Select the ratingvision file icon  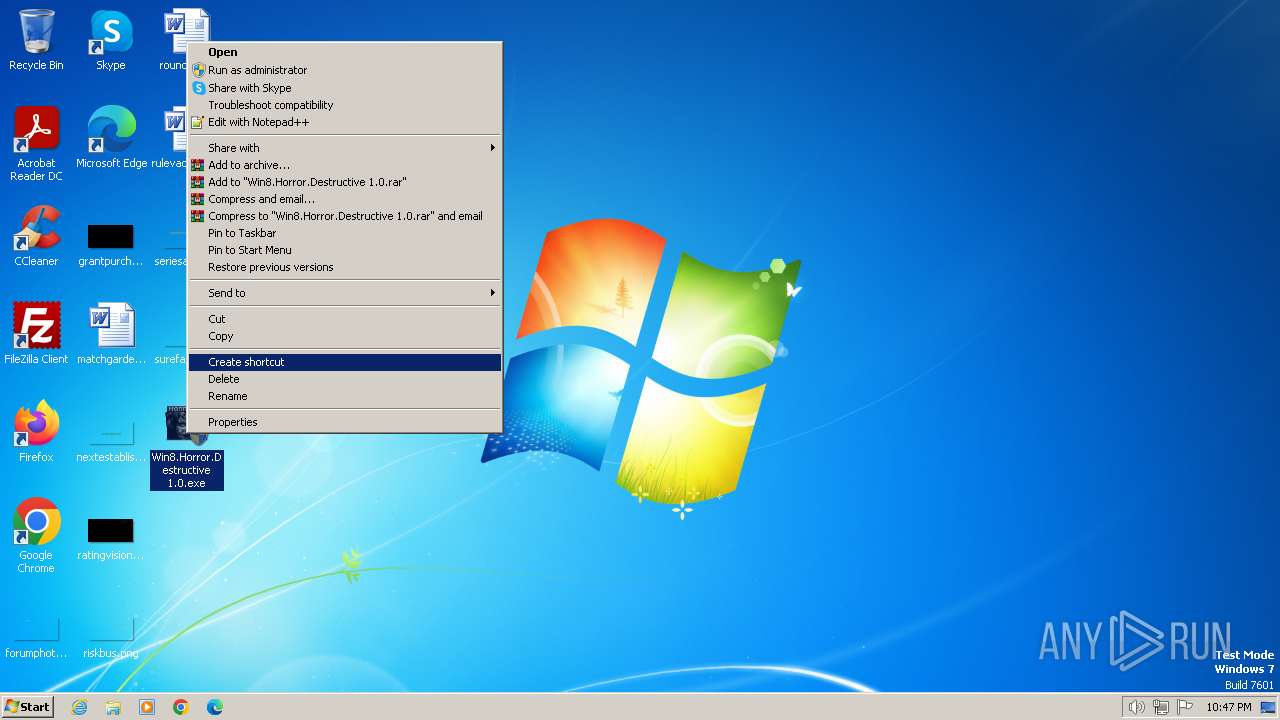tap(110, 540)
